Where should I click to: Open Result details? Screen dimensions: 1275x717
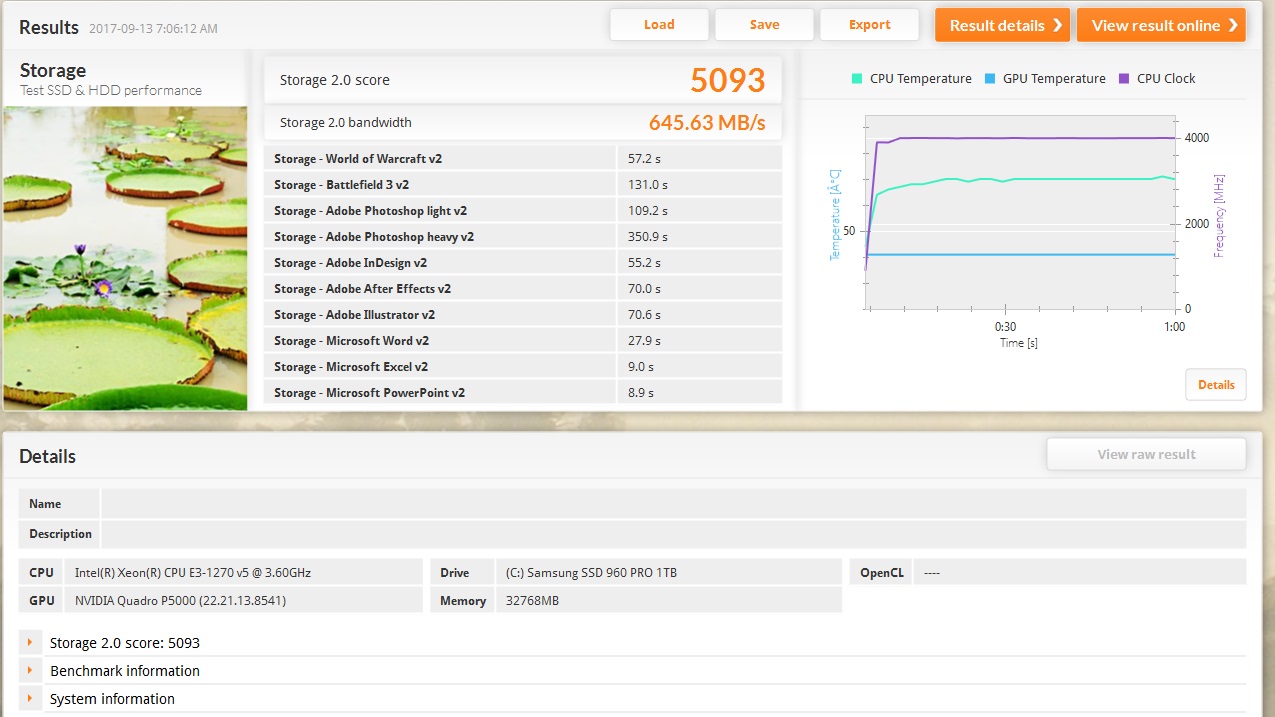point(1002,25)
